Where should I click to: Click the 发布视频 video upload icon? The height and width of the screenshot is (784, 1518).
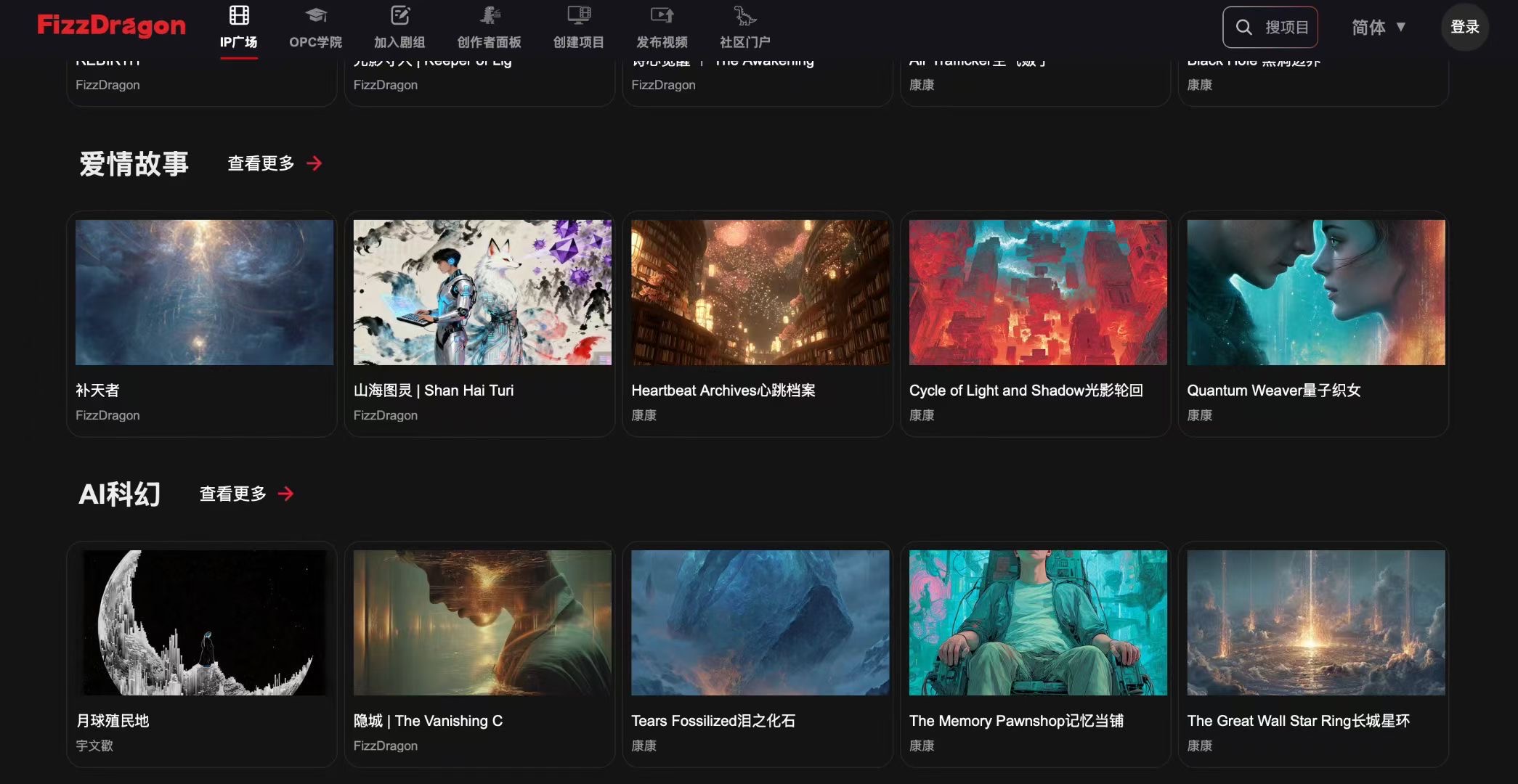(662, 15)
